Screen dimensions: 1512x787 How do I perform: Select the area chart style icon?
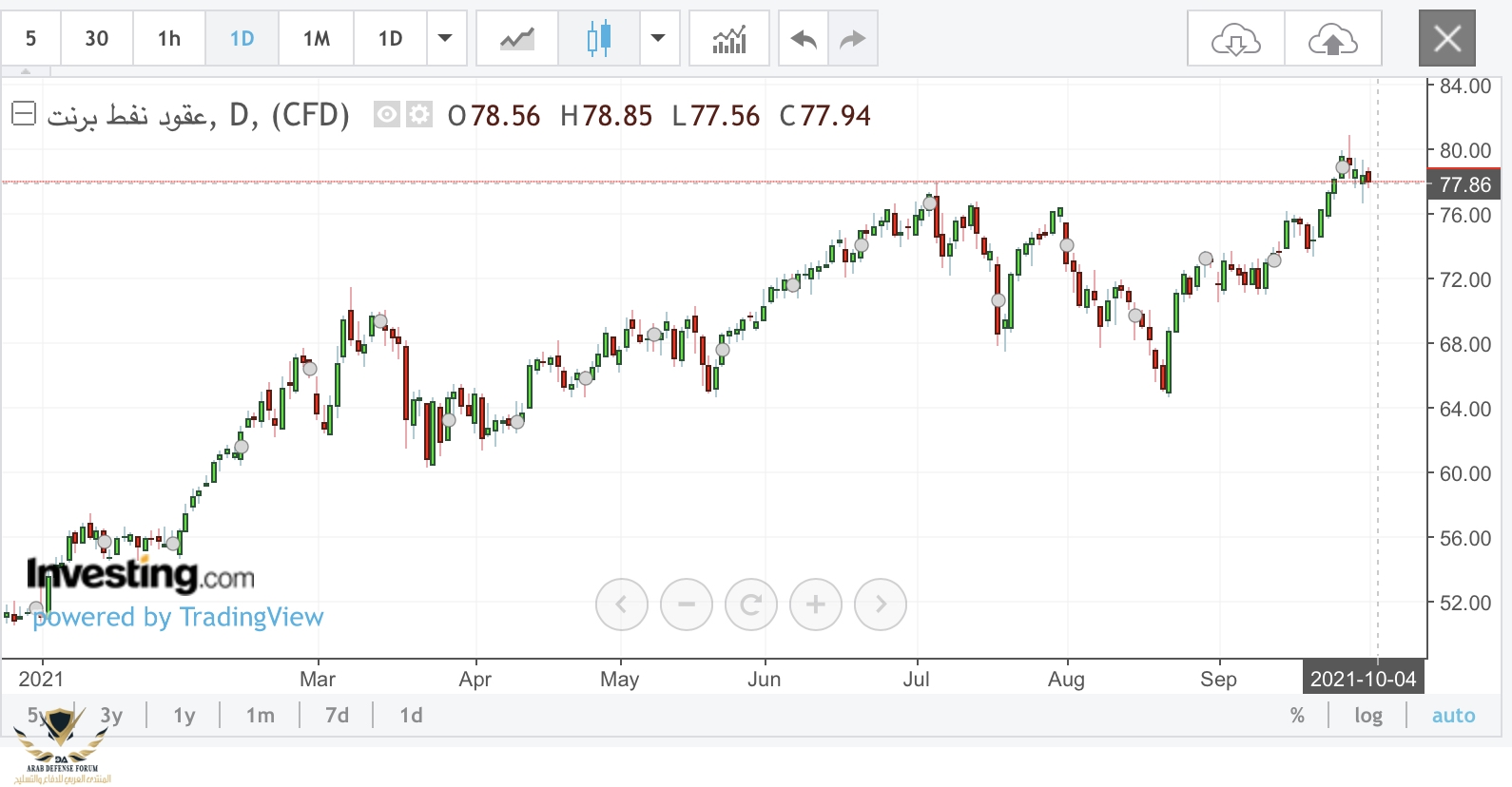coord(517,39)
